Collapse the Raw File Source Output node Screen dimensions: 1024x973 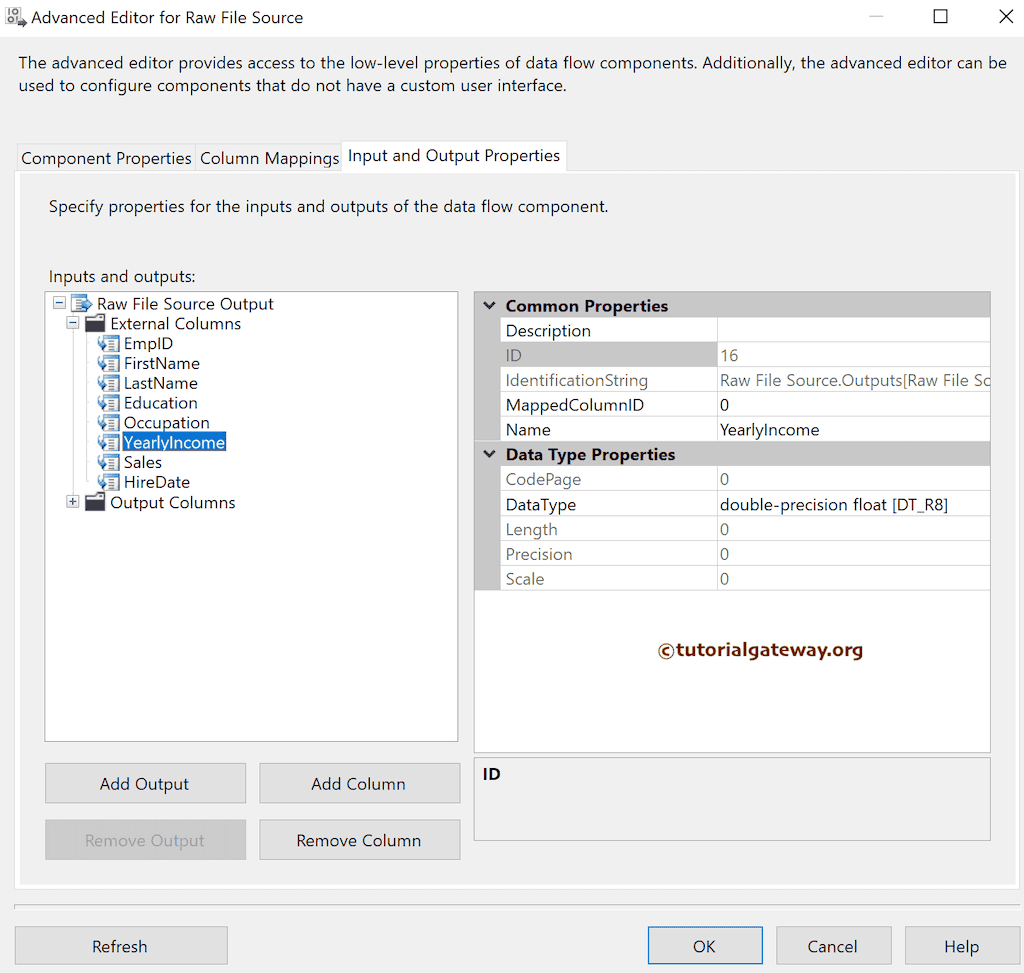pos(58,303)
